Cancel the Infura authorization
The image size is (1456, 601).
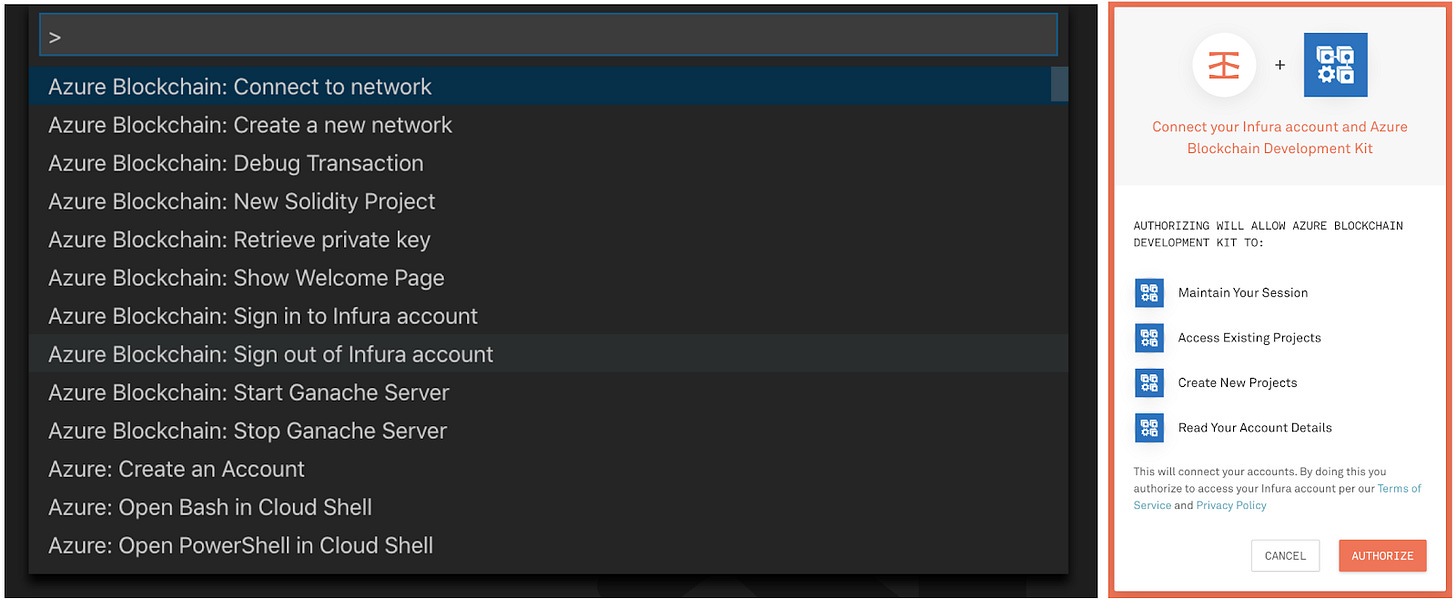pyautogui.click(x=1285, y=556)
